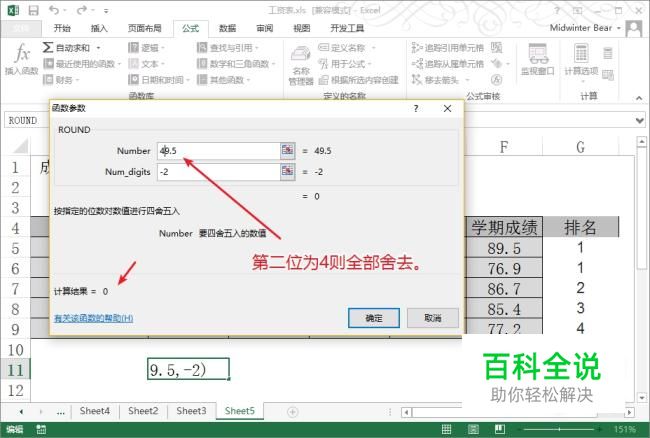
Task: Open the Text functions menu
Action: pyautogui.click(x=146, y=64)
